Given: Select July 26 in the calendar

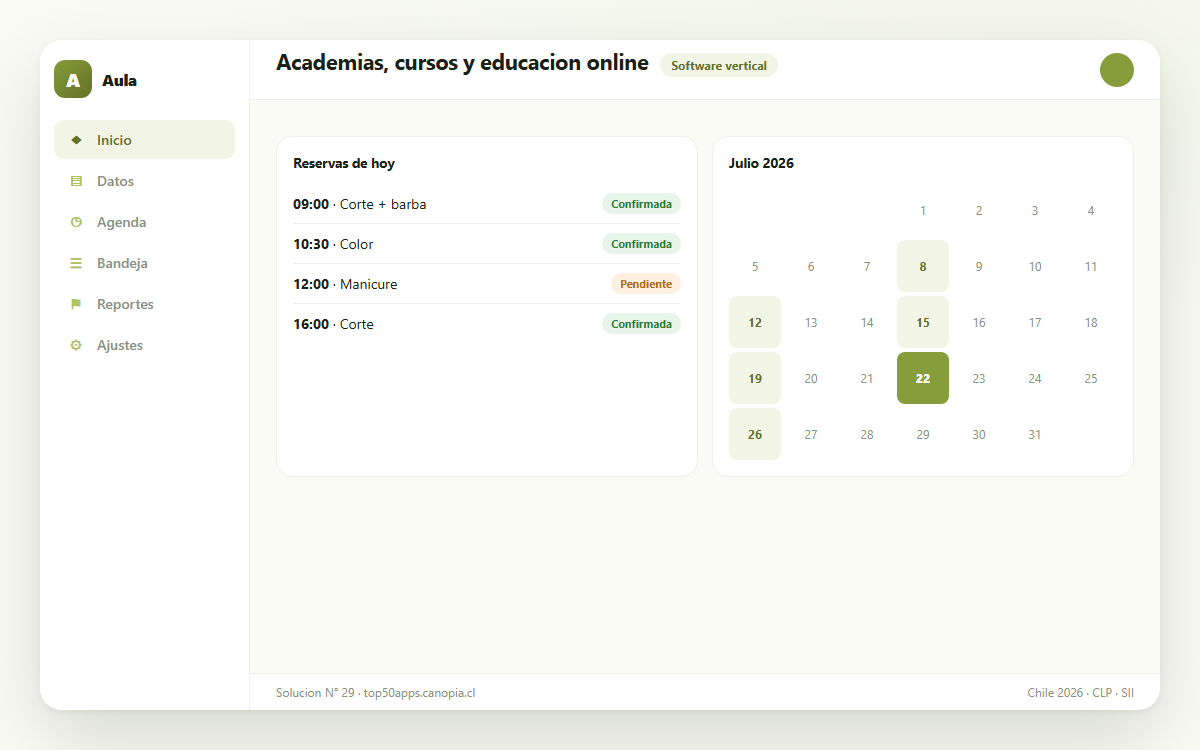Looking at the screenshot, I should (x=755, y=434).
